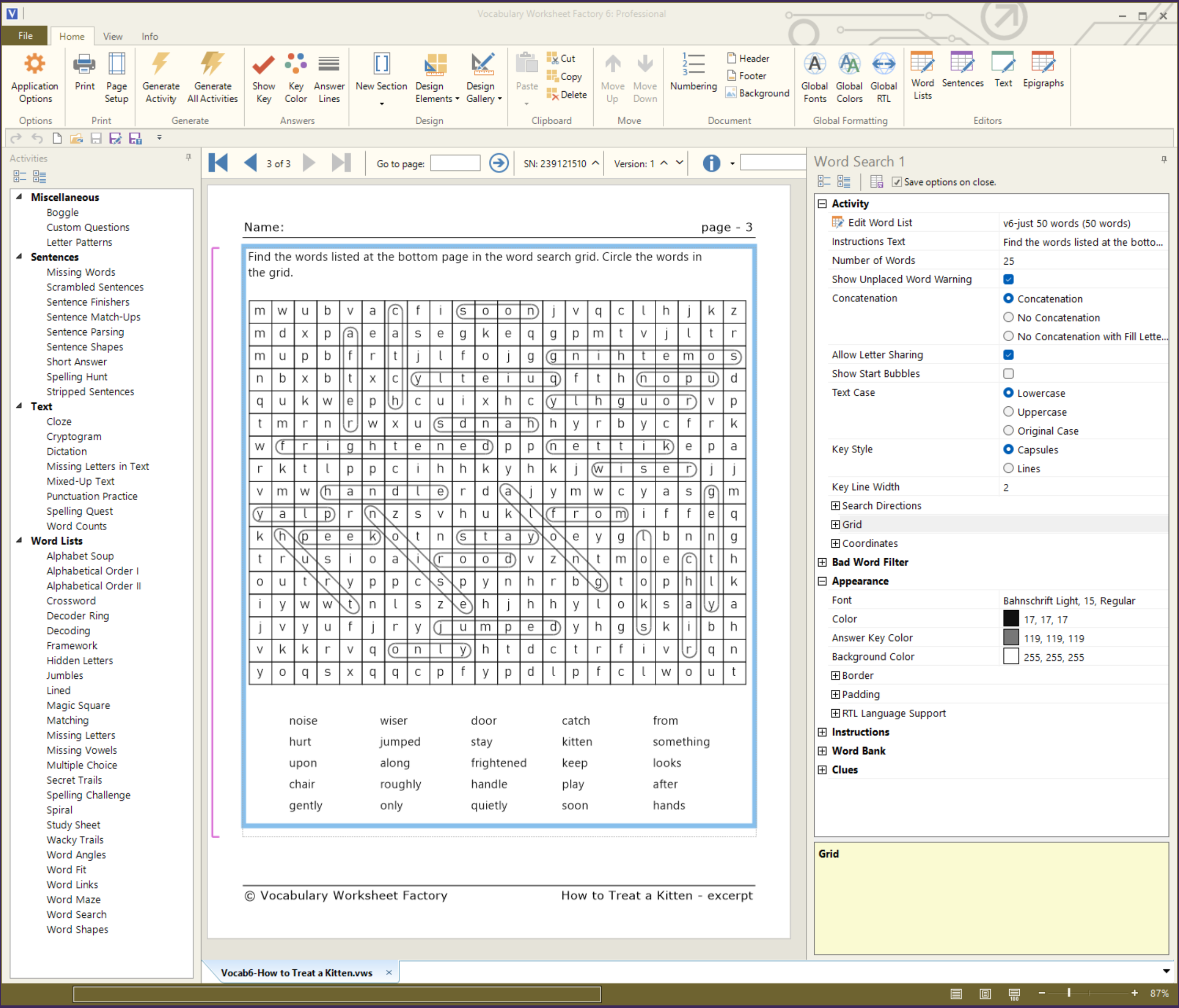Open the Key Color tool

296,66
